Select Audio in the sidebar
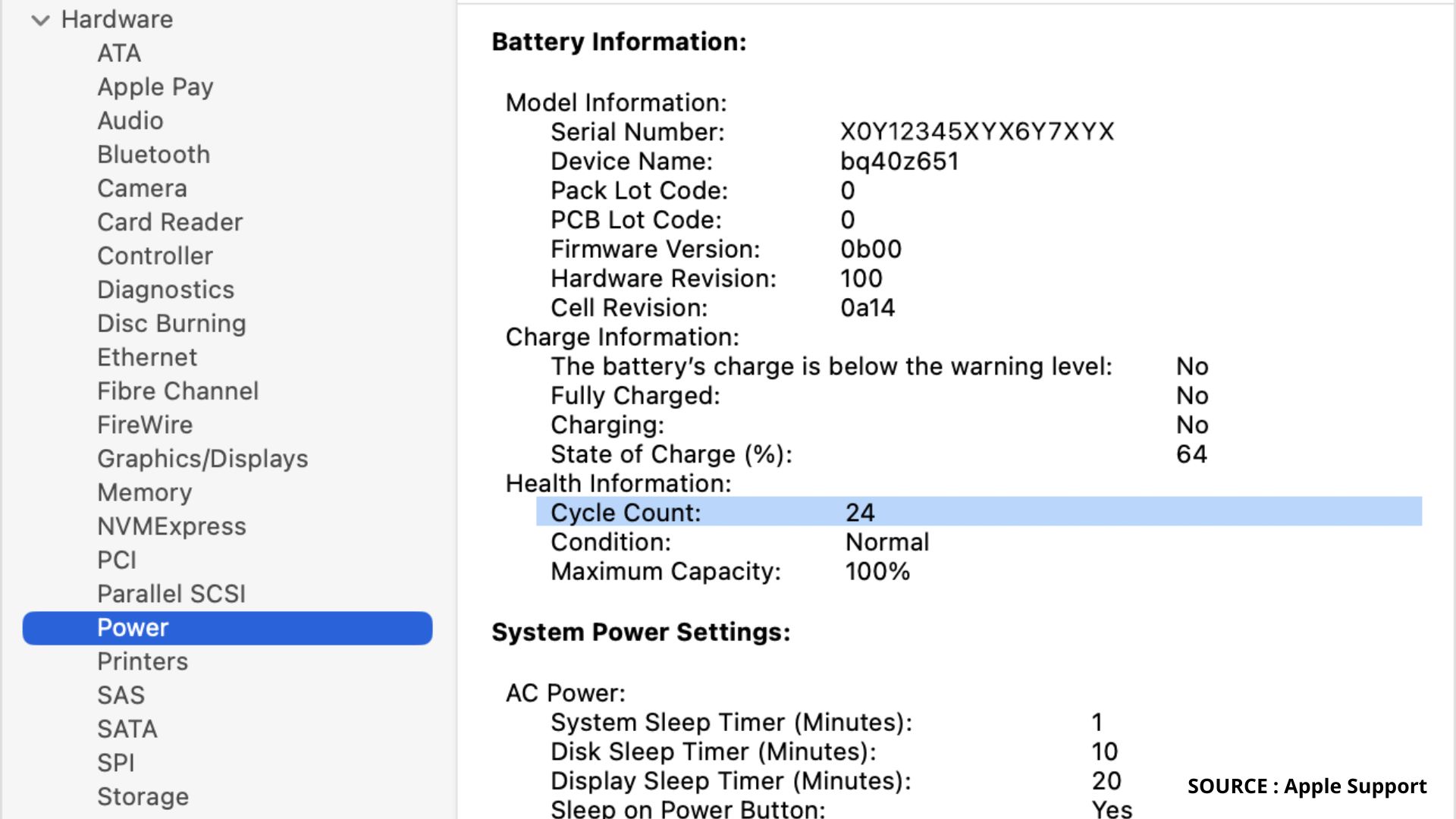Image resolution: width=1456 pixels, height=819 pixels. (130, 121)
